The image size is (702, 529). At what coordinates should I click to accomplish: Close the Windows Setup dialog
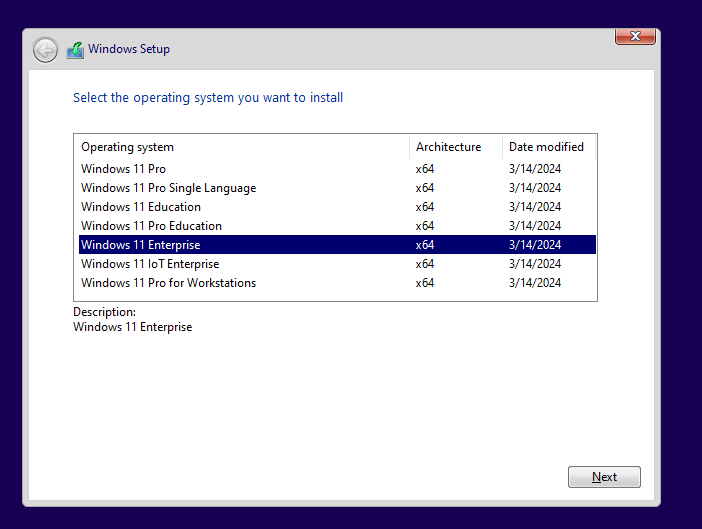[x=635, y=36]
